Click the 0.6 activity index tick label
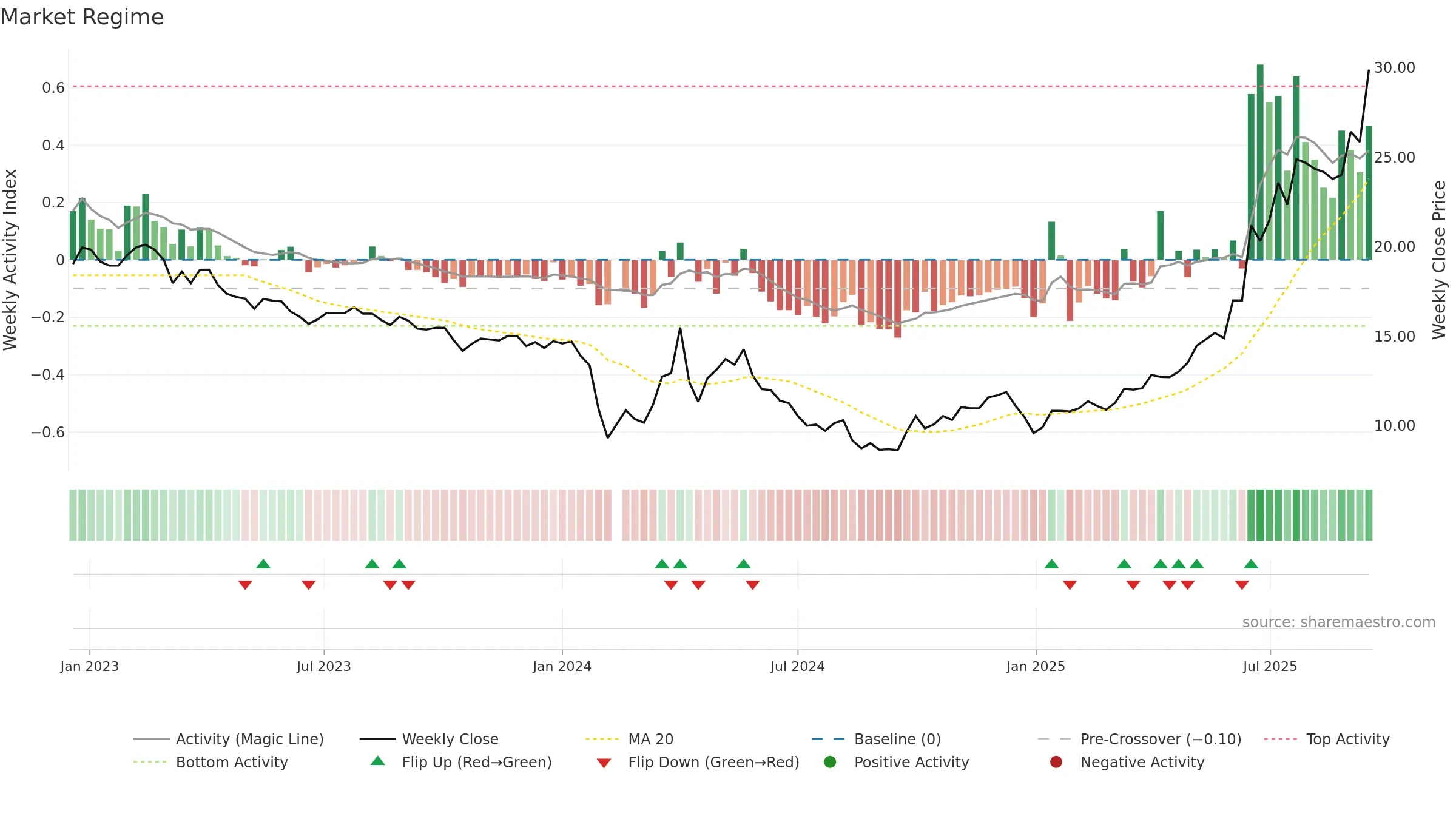Viewport: 1456px width, 819px height. (53, 88)
